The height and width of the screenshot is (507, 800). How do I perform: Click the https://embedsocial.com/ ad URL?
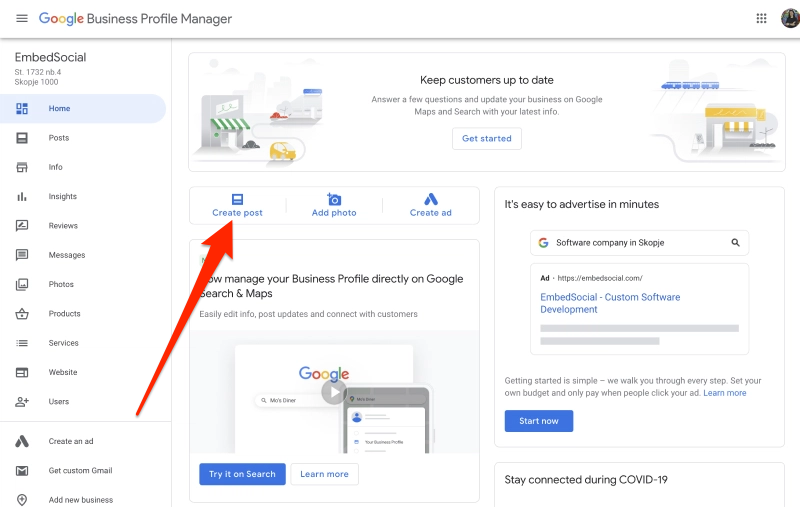600,278
